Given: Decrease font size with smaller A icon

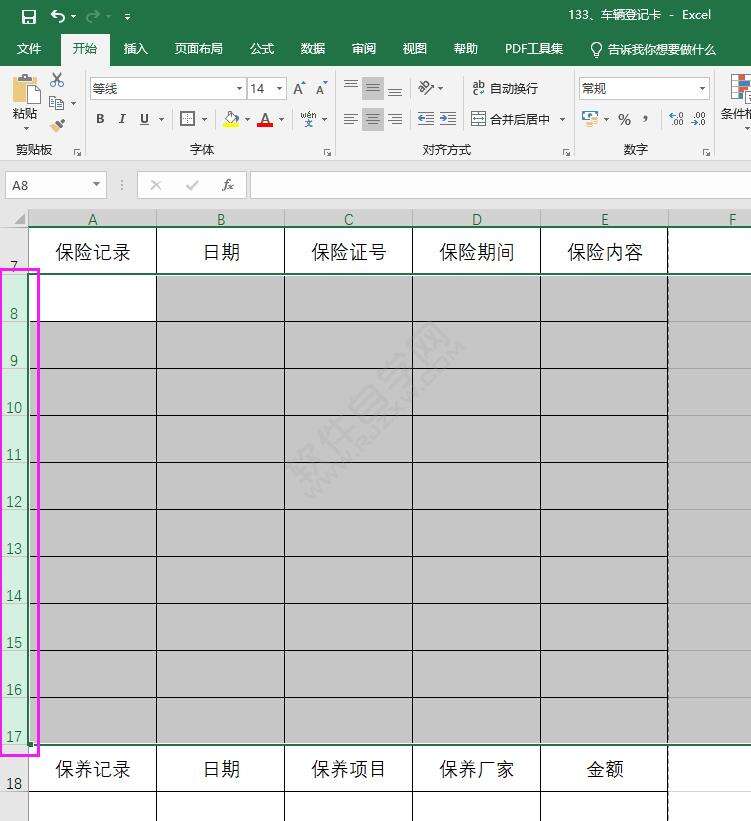Looking at the screenshot, I should (321, 88).
